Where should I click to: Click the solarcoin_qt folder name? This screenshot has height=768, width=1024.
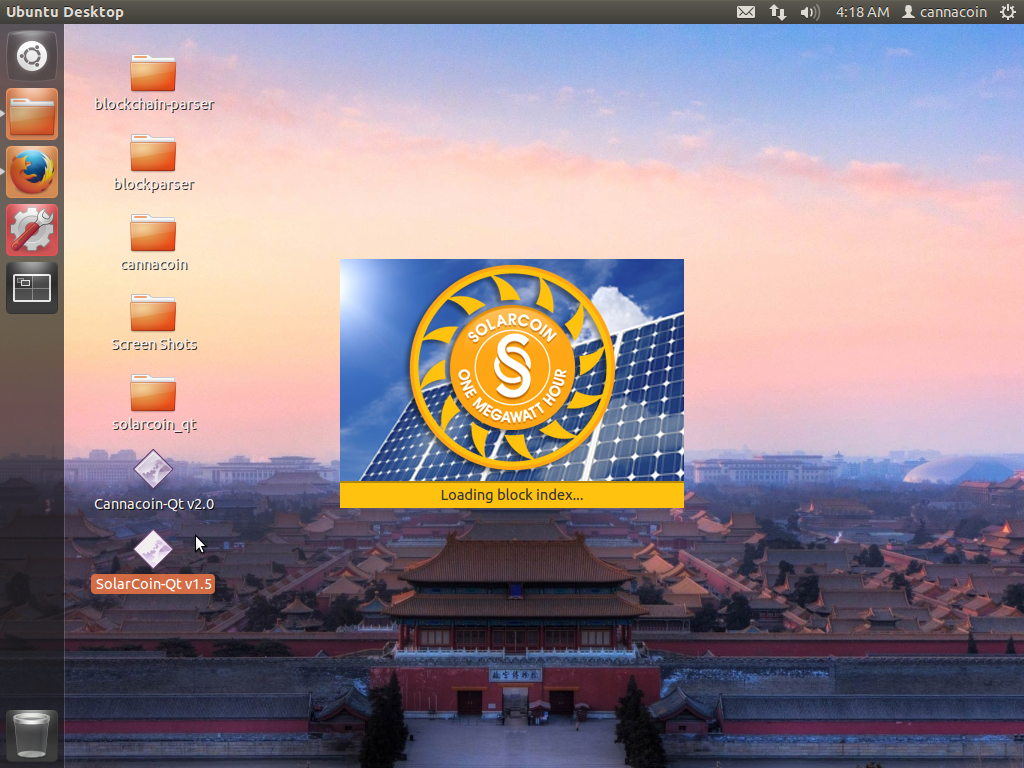click(154, 424)
